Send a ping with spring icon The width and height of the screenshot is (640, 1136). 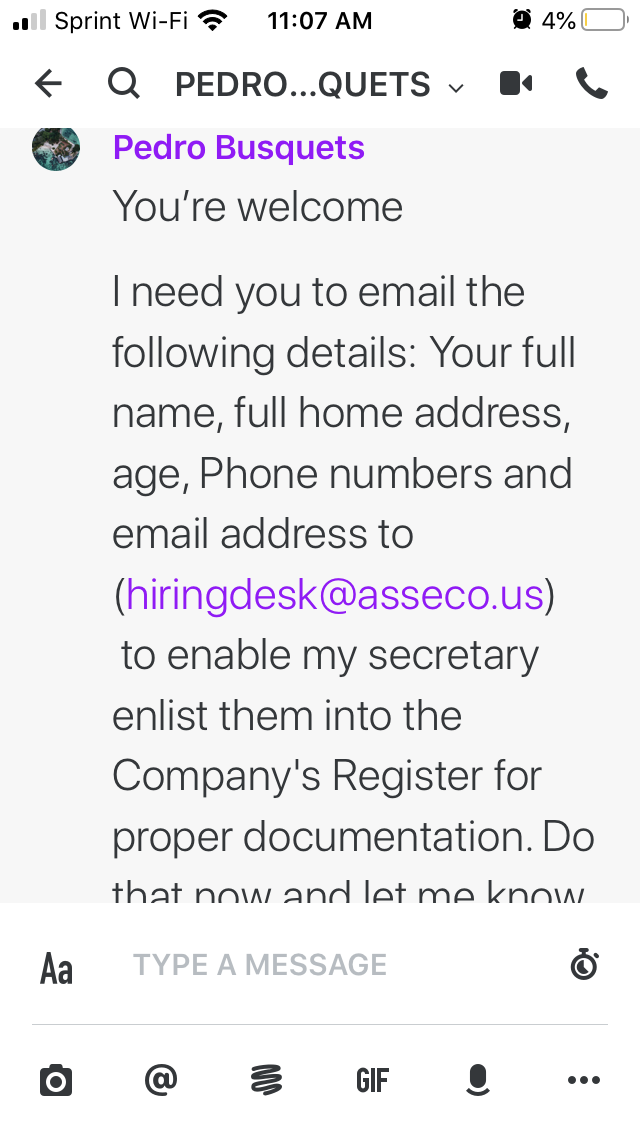267,1080
